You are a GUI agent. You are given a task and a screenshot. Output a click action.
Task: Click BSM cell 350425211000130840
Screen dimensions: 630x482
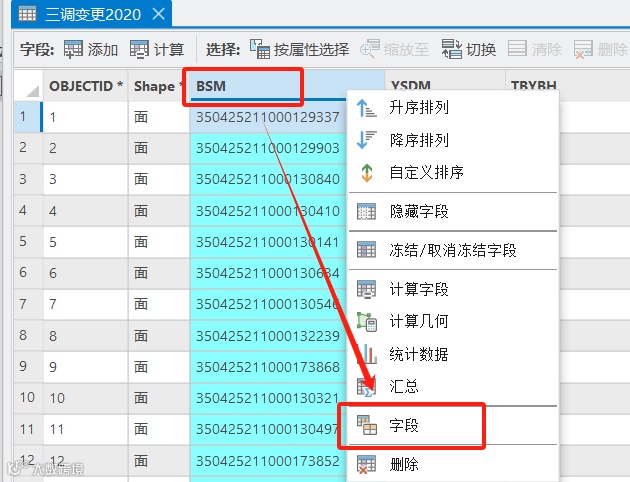pyautogui.click(x=268, y=179)
